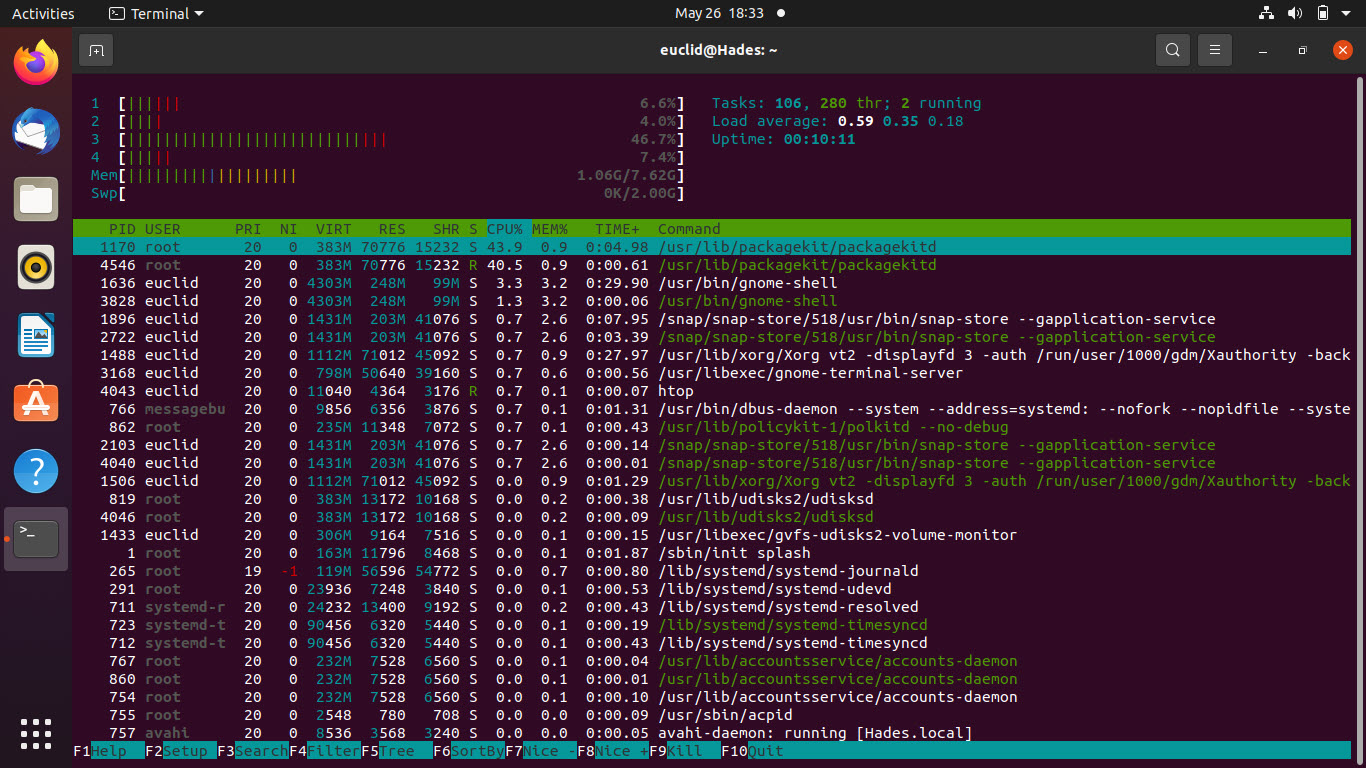This screenshot has width=1366, height=768.
Task: Click the PID column header
Action: click(x=122, y=229)
